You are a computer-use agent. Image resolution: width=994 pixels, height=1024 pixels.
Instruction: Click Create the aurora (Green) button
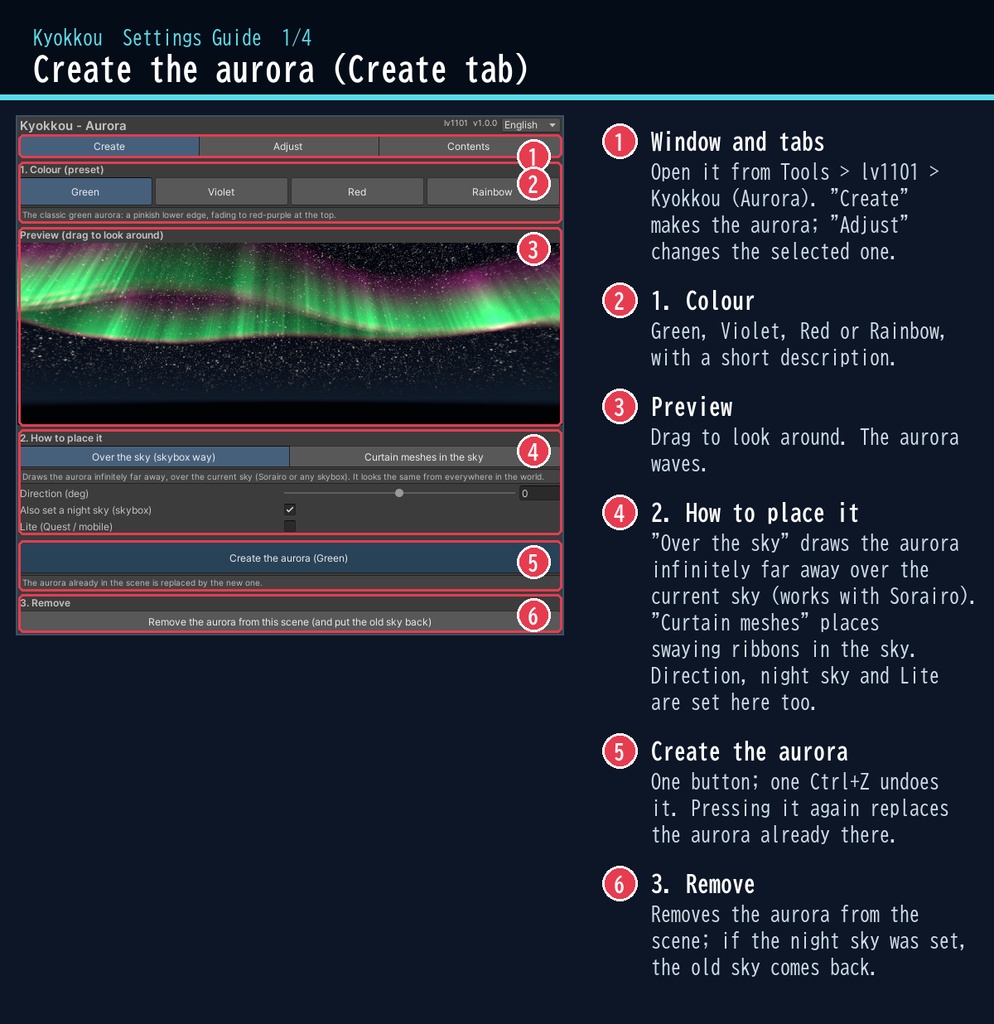tap(289, 558)
